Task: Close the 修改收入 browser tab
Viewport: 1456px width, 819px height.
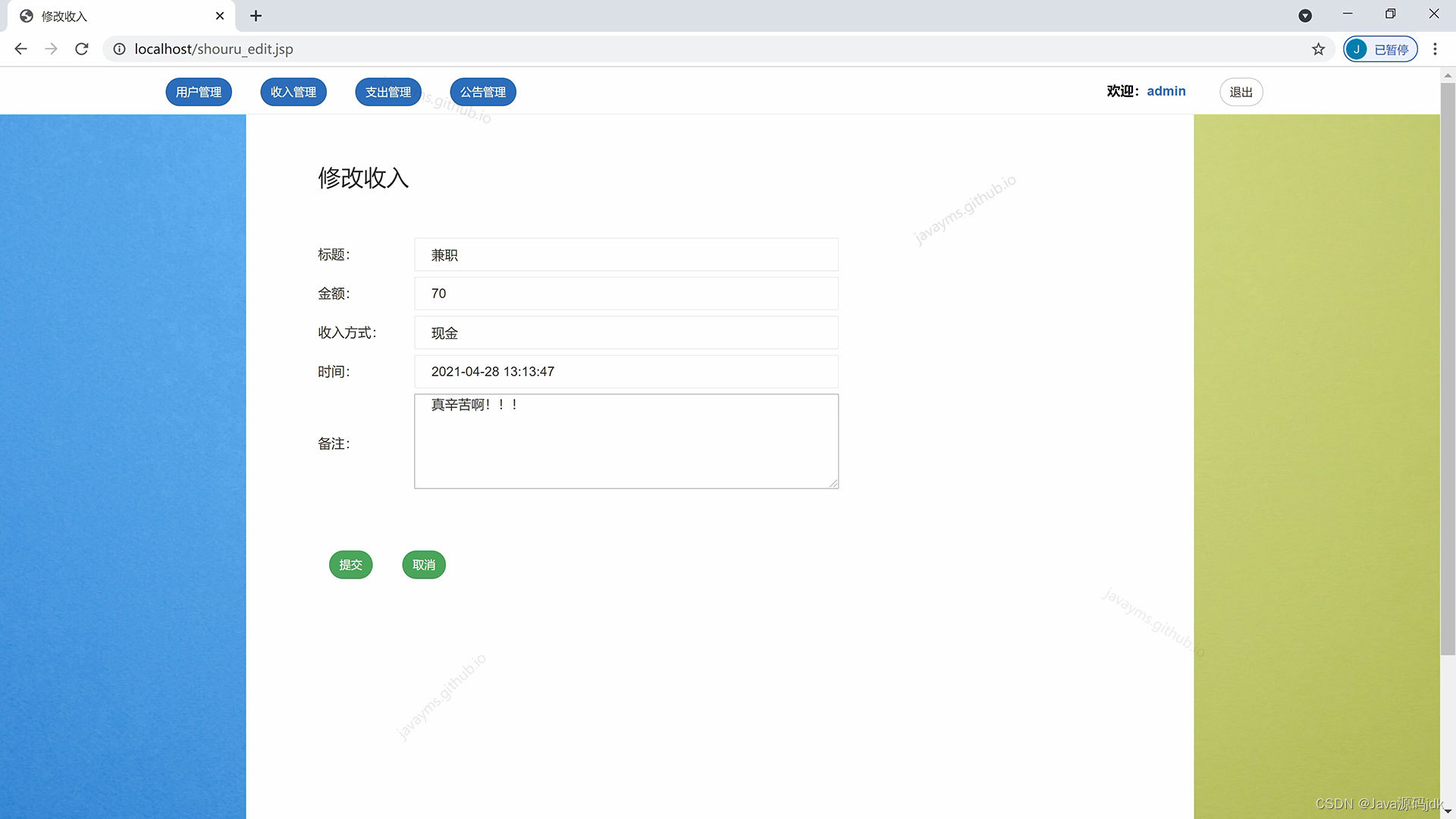Action: pyautogui.click(x=220, y=15)
